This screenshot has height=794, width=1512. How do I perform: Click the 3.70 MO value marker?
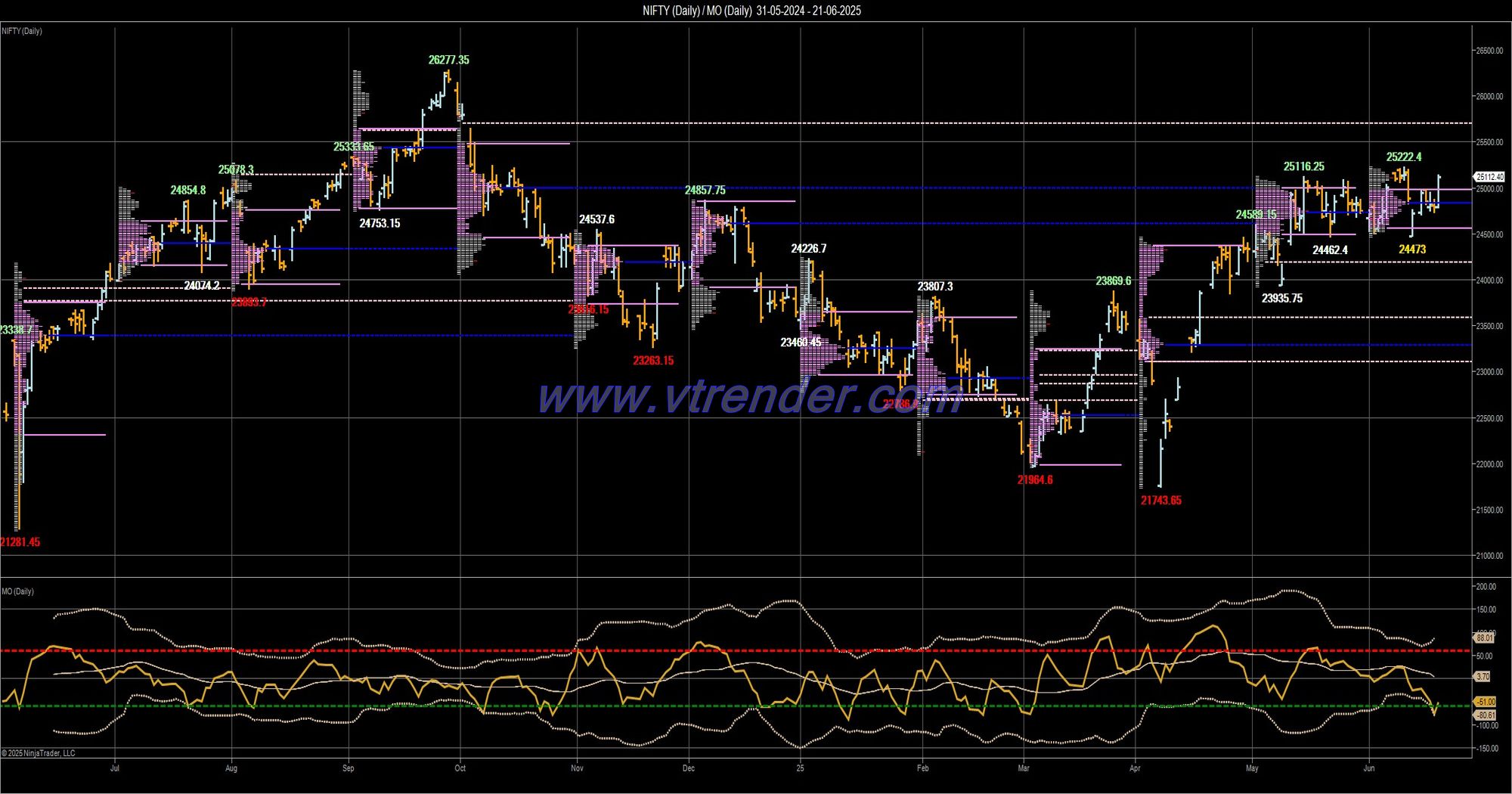[x=1483, y=677]
